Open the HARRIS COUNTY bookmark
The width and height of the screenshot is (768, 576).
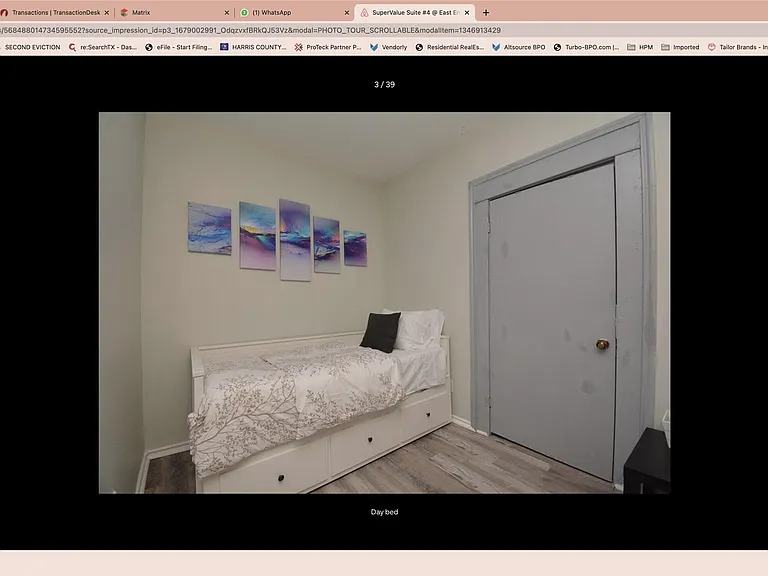pos(253,48)
